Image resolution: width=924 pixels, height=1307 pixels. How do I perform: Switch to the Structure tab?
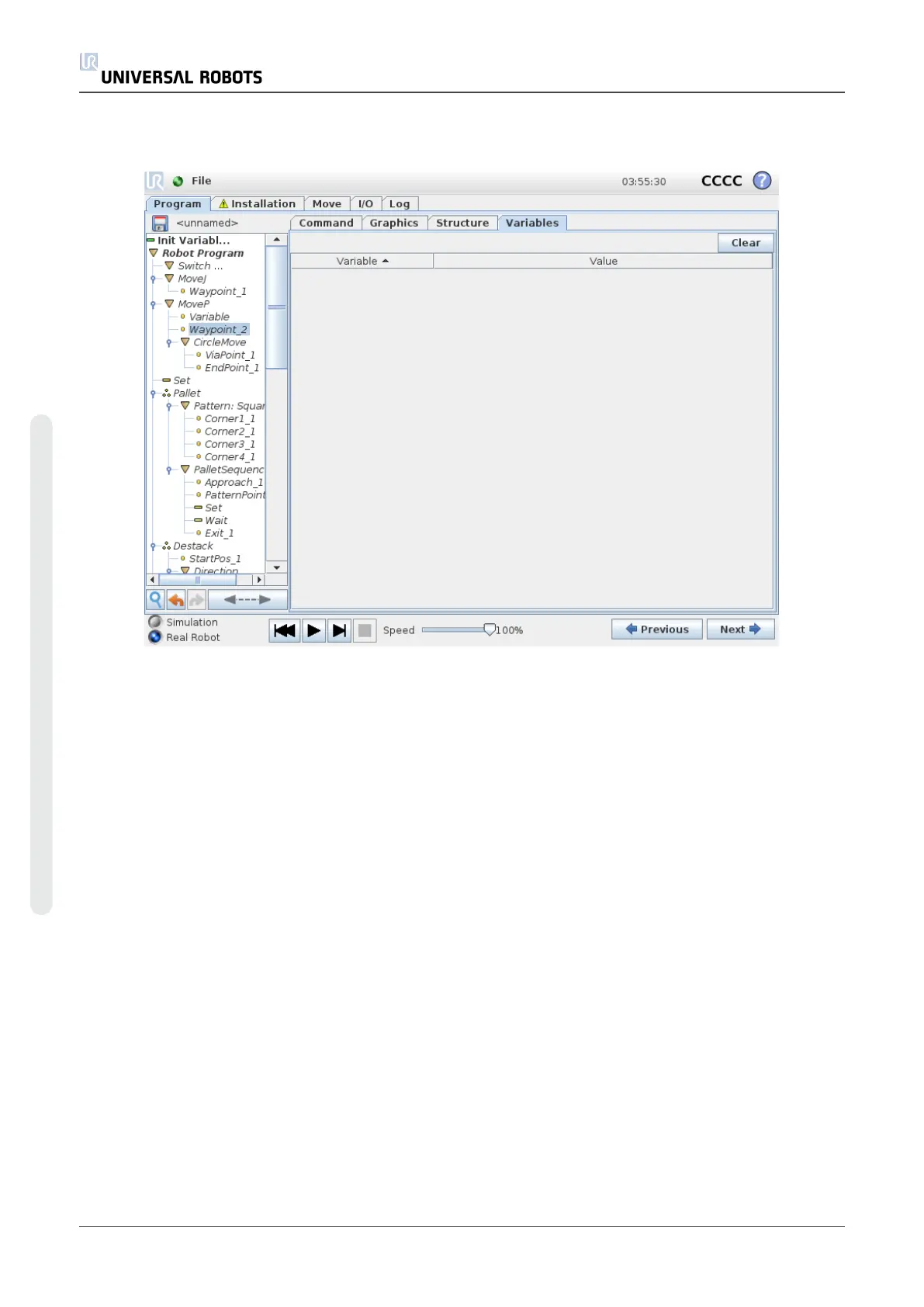462,223
